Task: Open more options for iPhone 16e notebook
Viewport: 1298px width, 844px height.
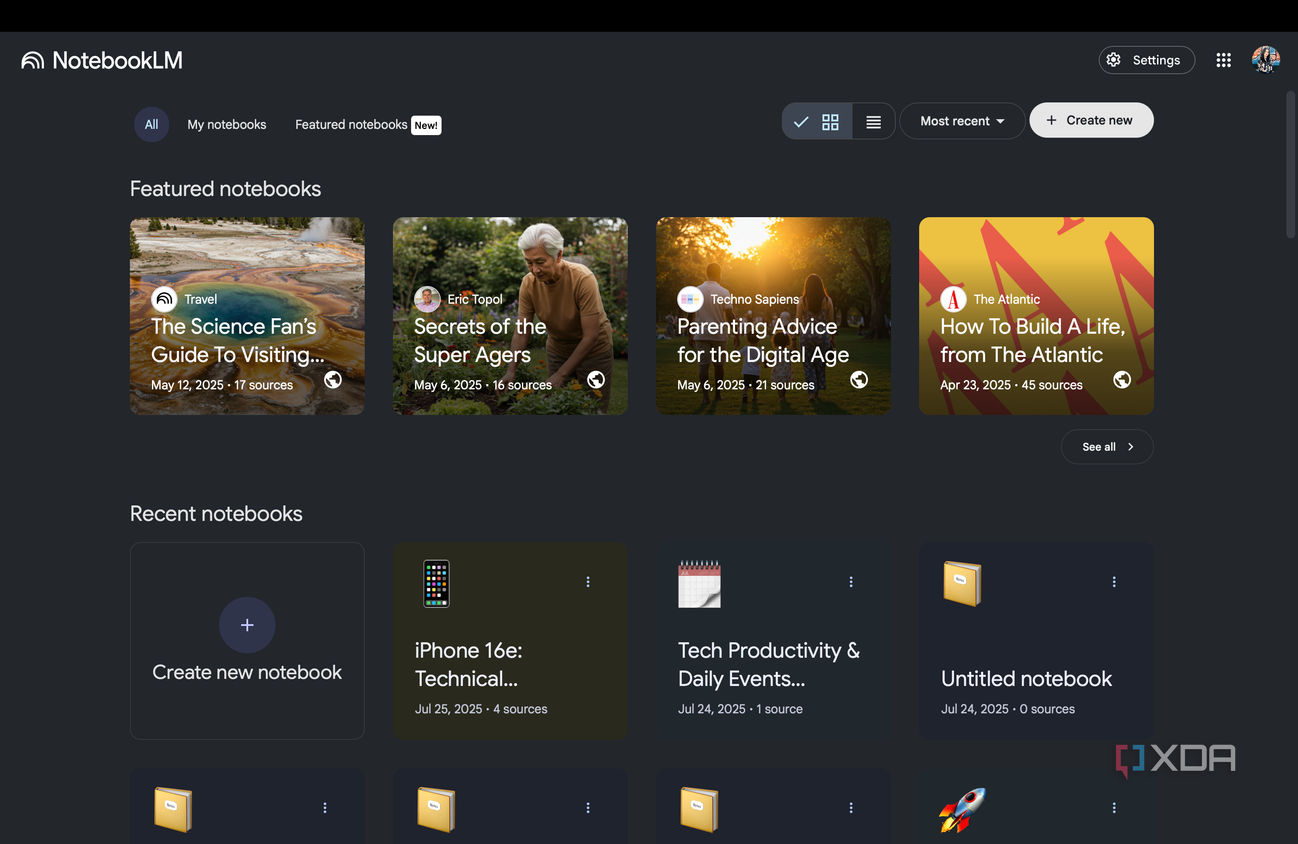Action: [x=588, y=582]
